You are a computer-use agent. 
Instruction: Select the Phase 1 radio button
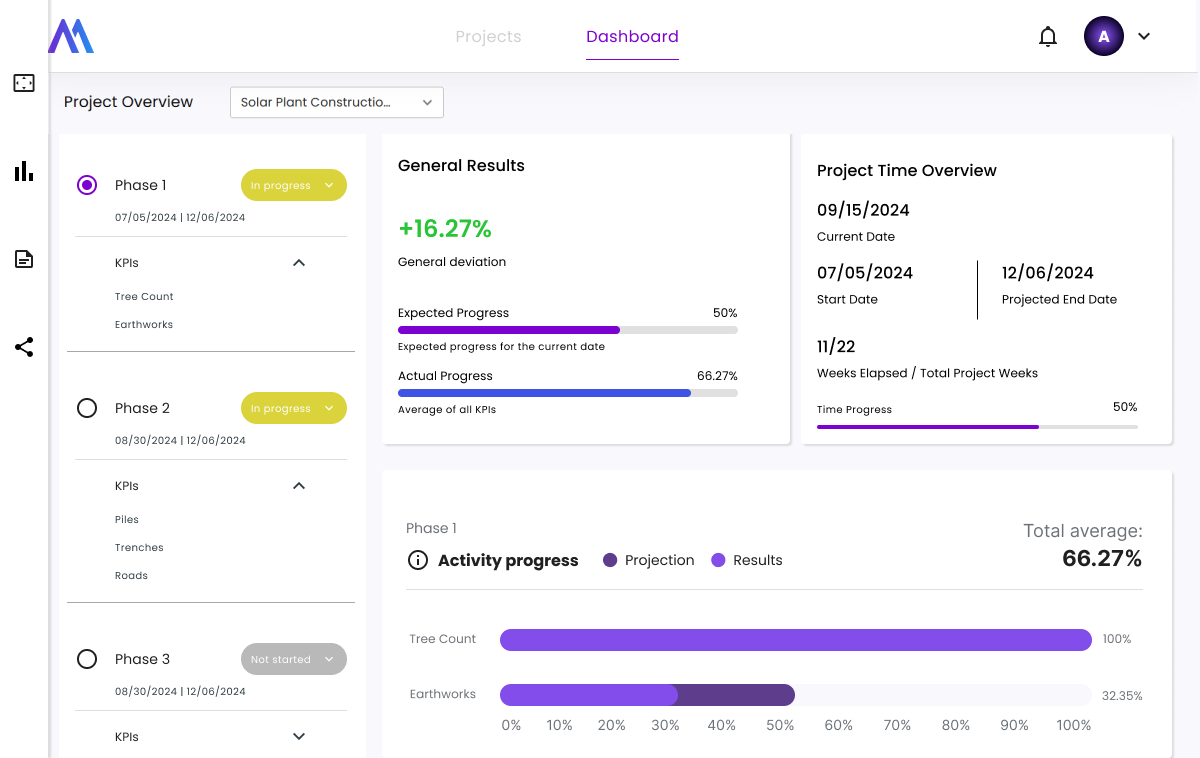[x=87, y=185]
